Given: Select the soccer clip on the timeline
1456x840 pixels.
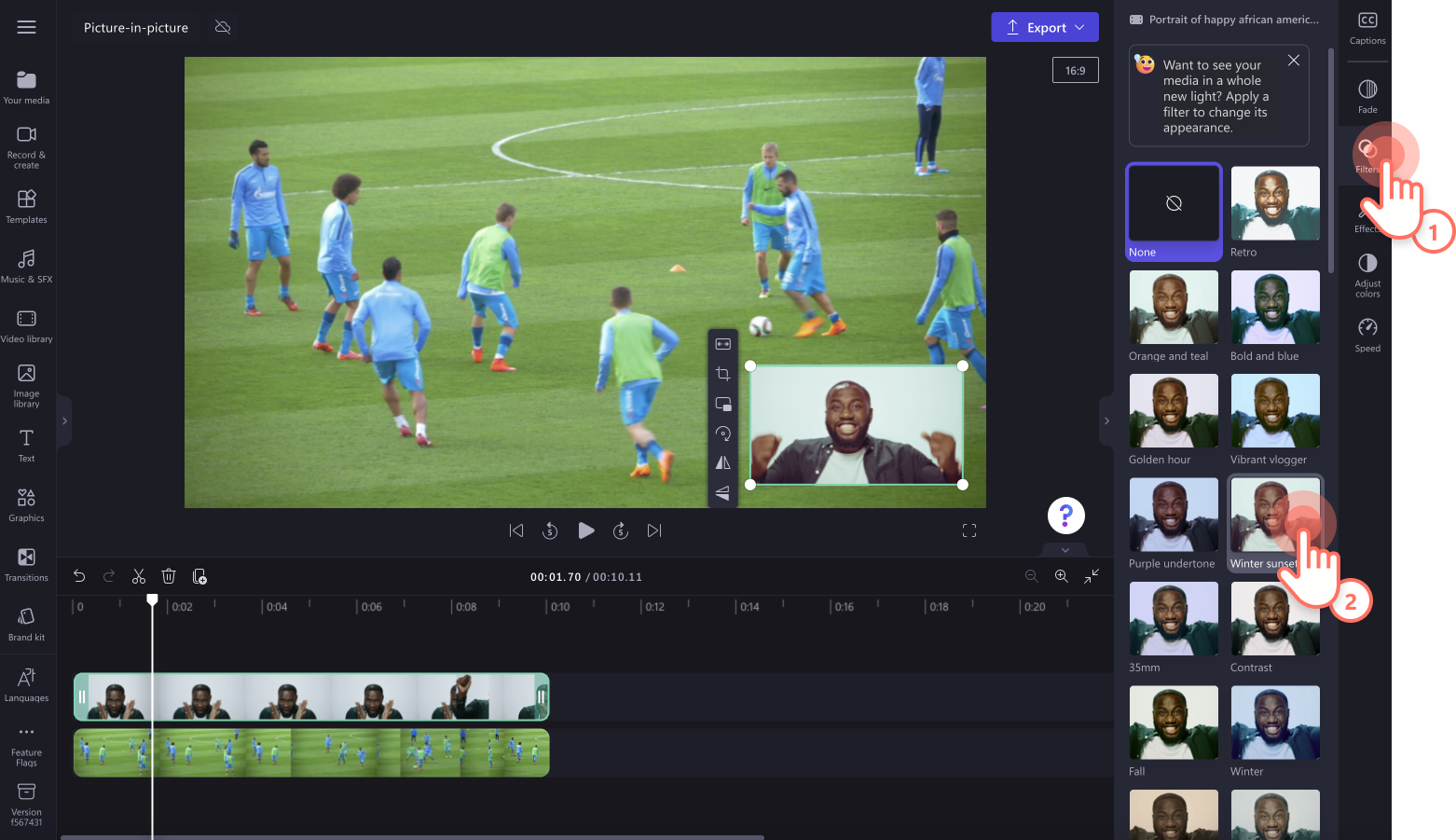Looking at the screenshot, I should (311, 753).
